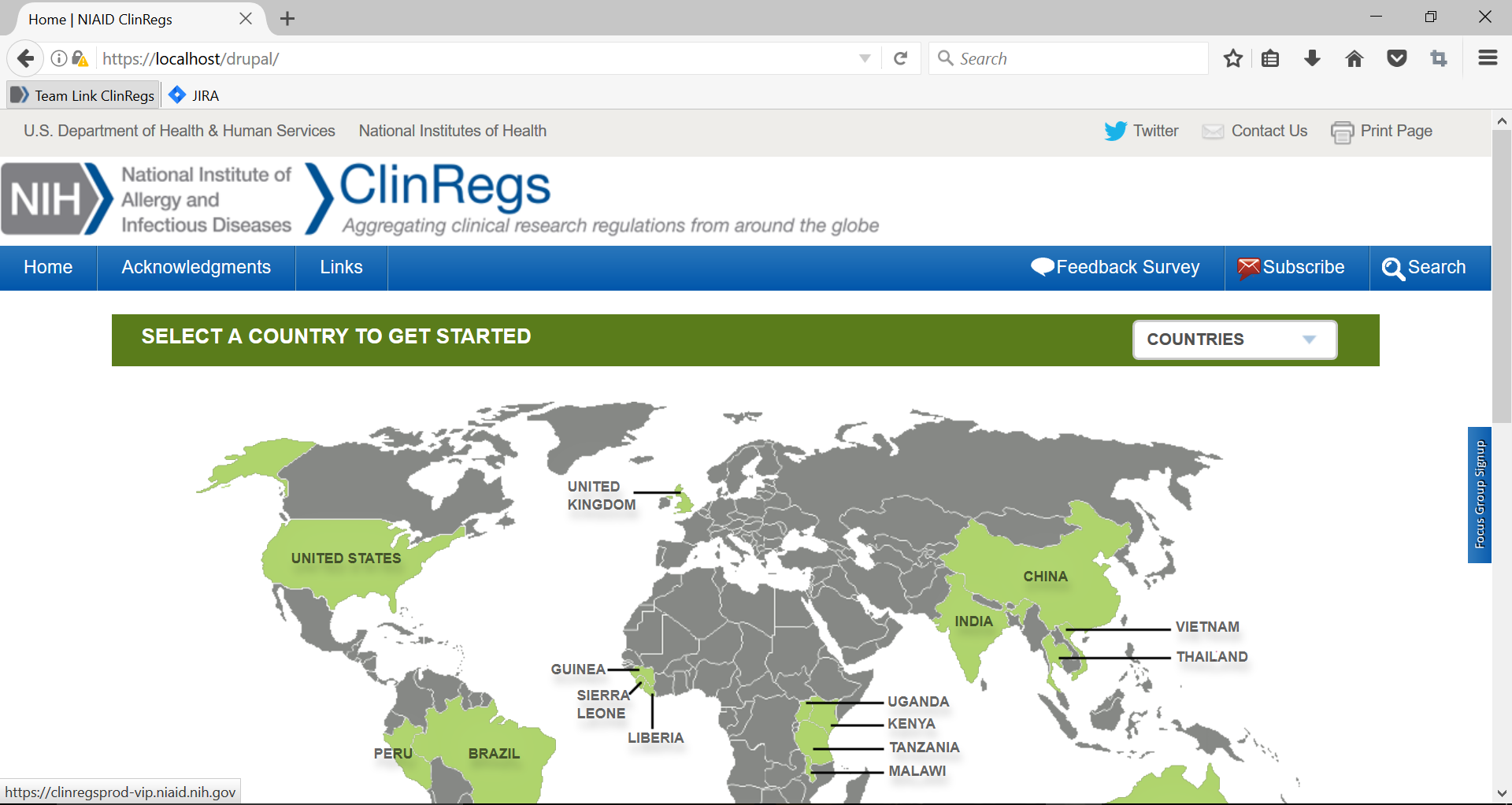Click the MALAWI map label
Screen dimensions: 1512x805
click(x=917, y=771)
